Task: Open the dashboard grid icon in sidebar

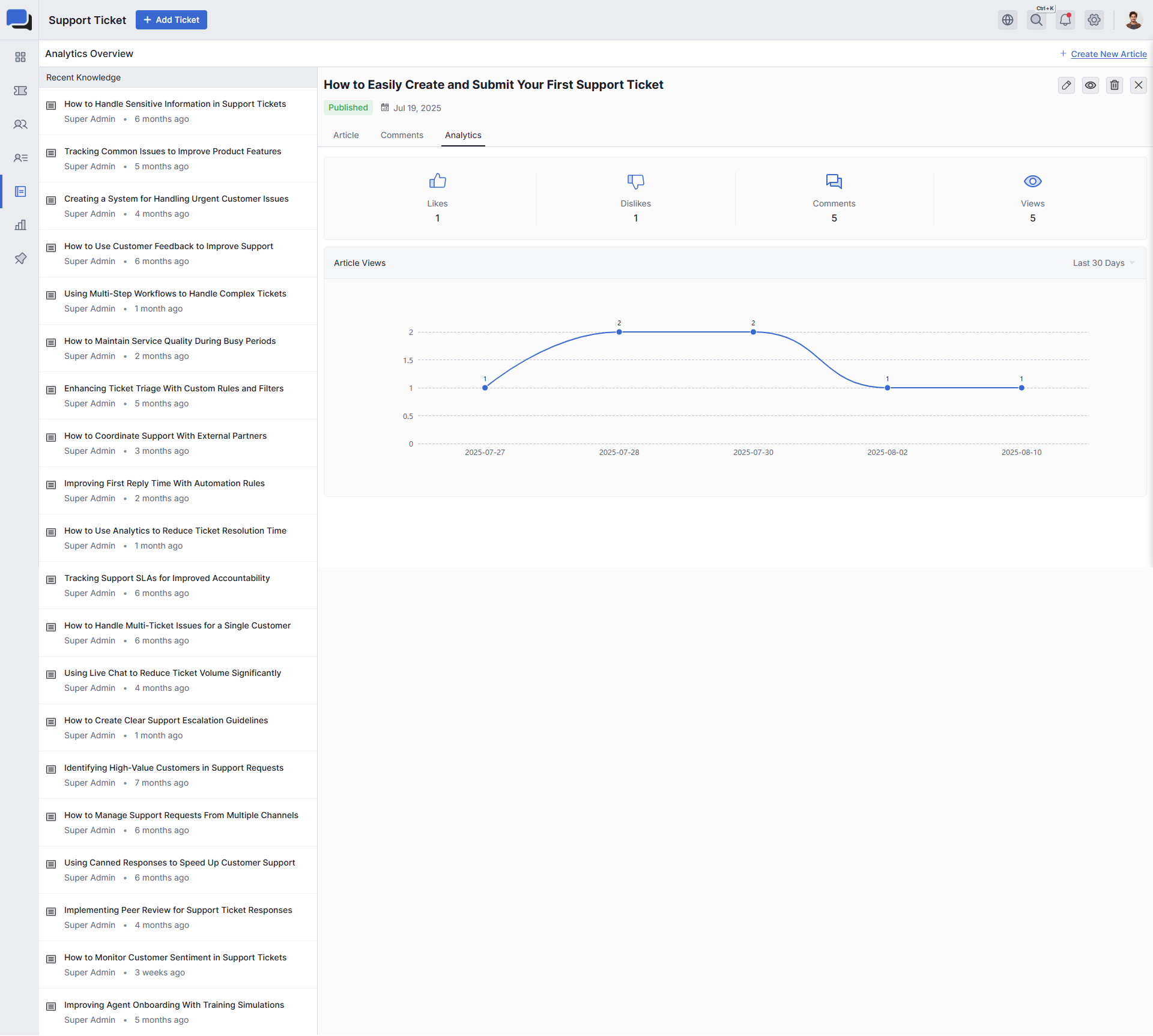Action: 20,57
